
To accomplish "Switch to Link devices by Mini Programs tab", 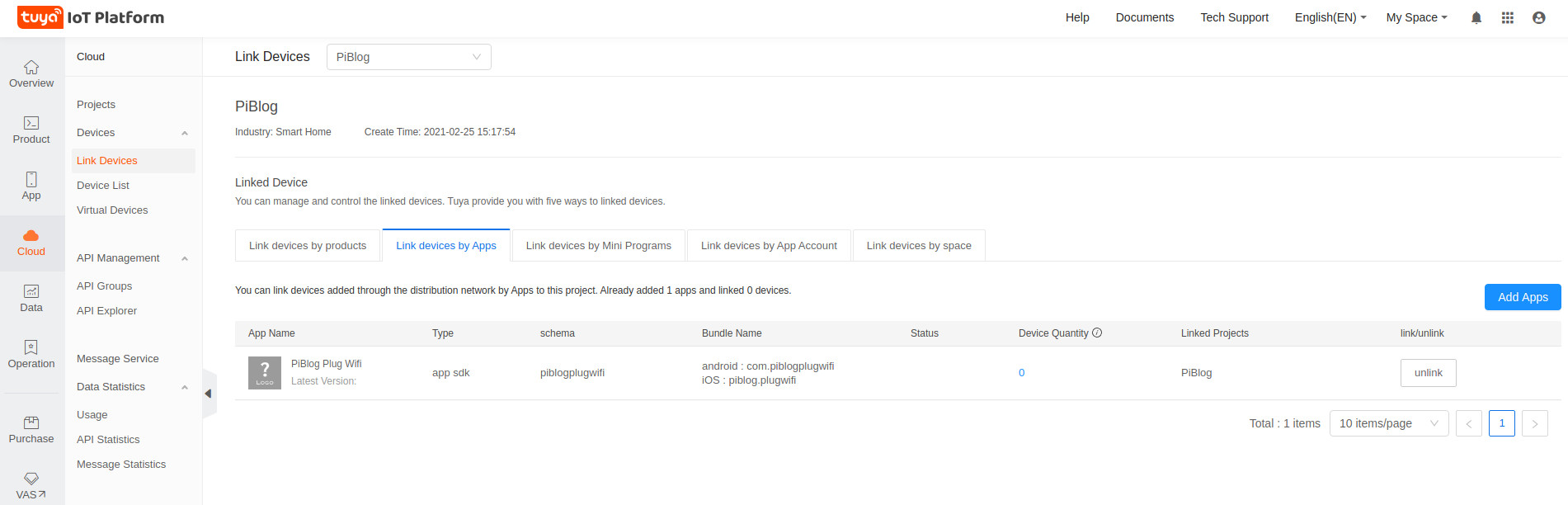I will click(x=599, y=246).
